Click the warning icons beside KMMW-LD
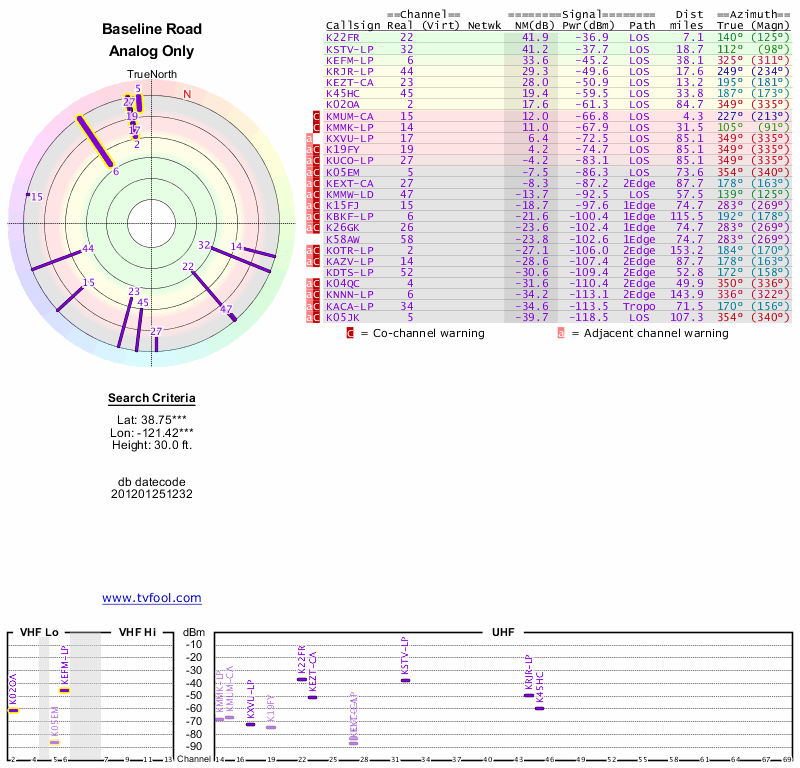 tap(313, 194)
